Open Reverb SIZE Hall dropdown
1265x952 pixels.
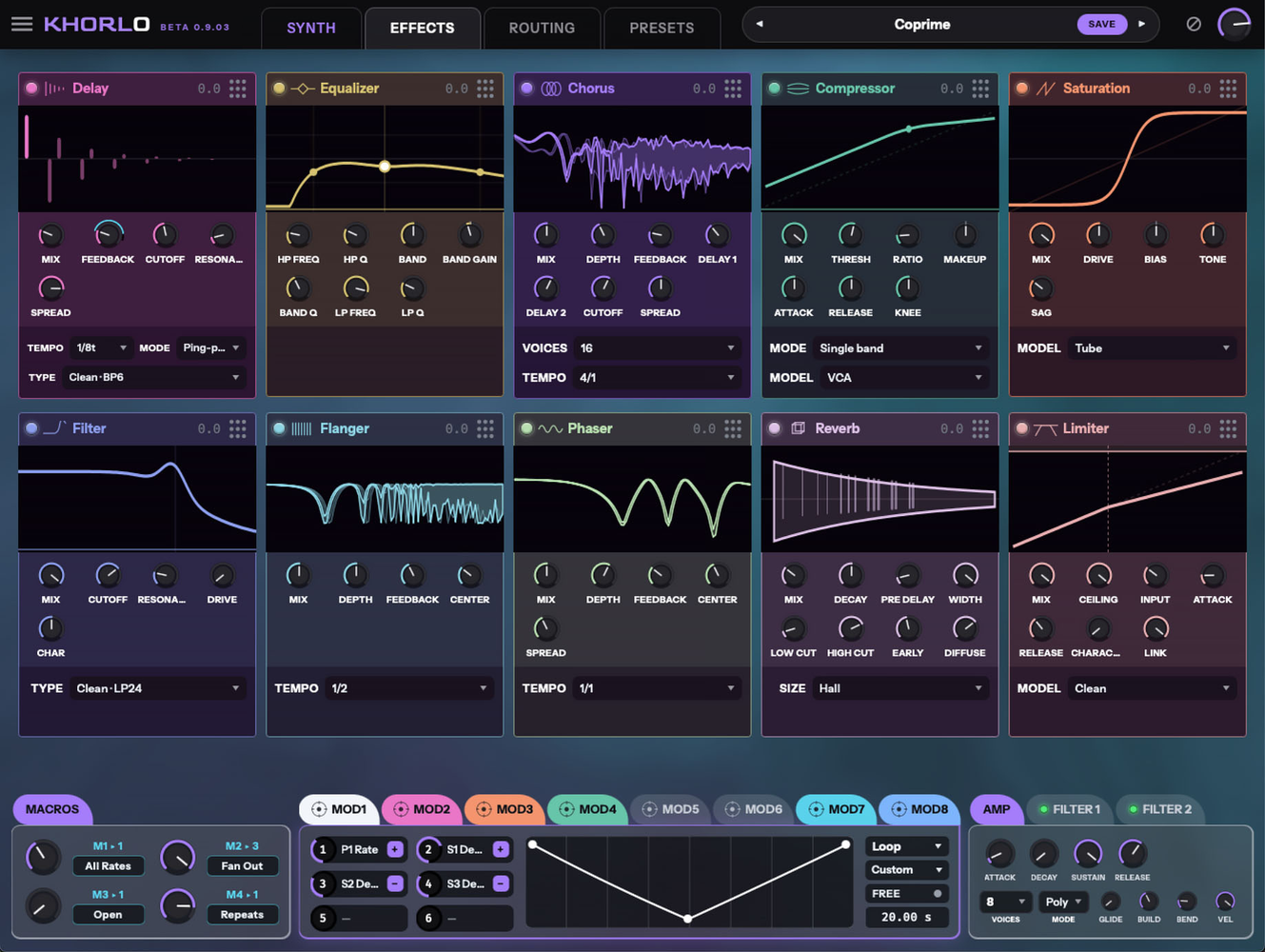(899, 688)
